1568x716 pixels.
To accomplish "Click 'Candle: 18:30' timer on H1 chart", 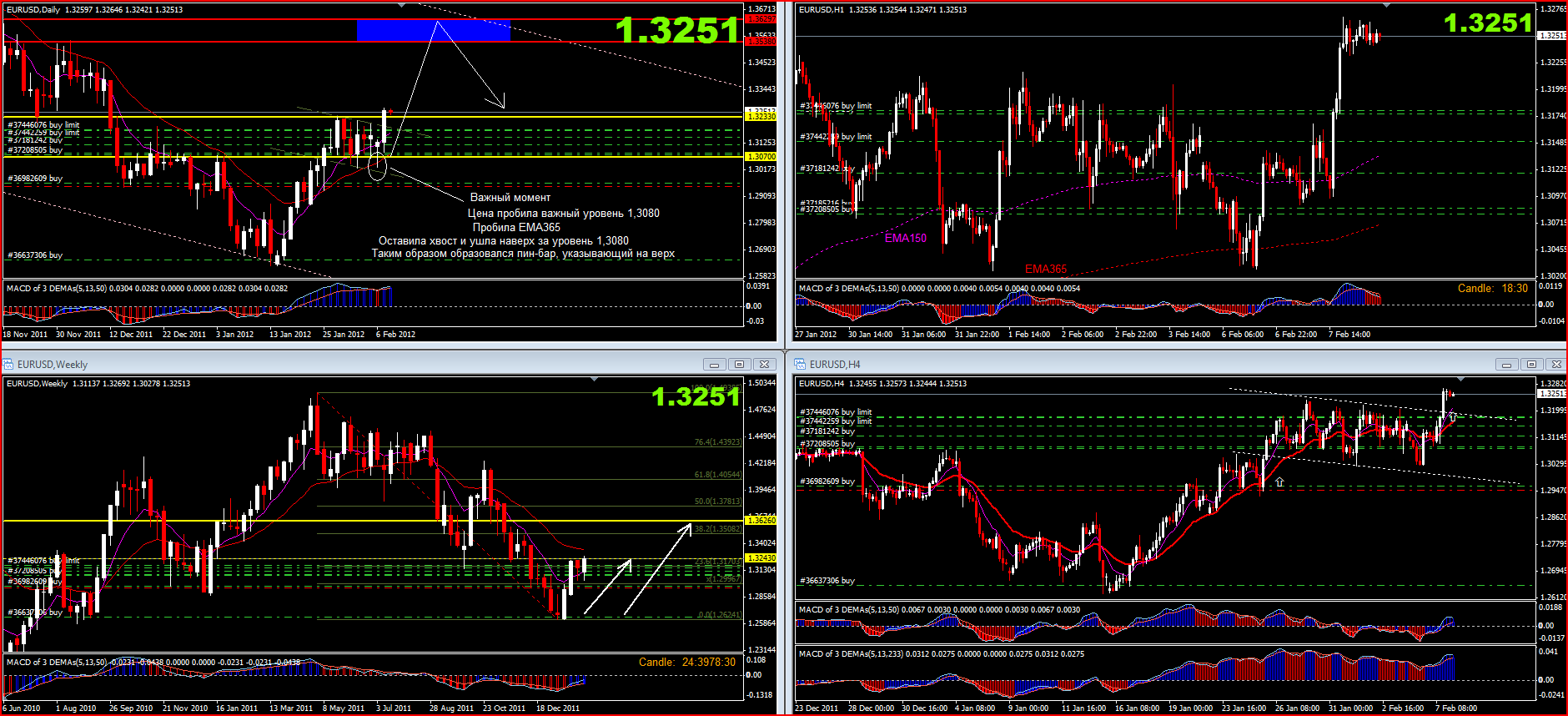I will 1493,289.
